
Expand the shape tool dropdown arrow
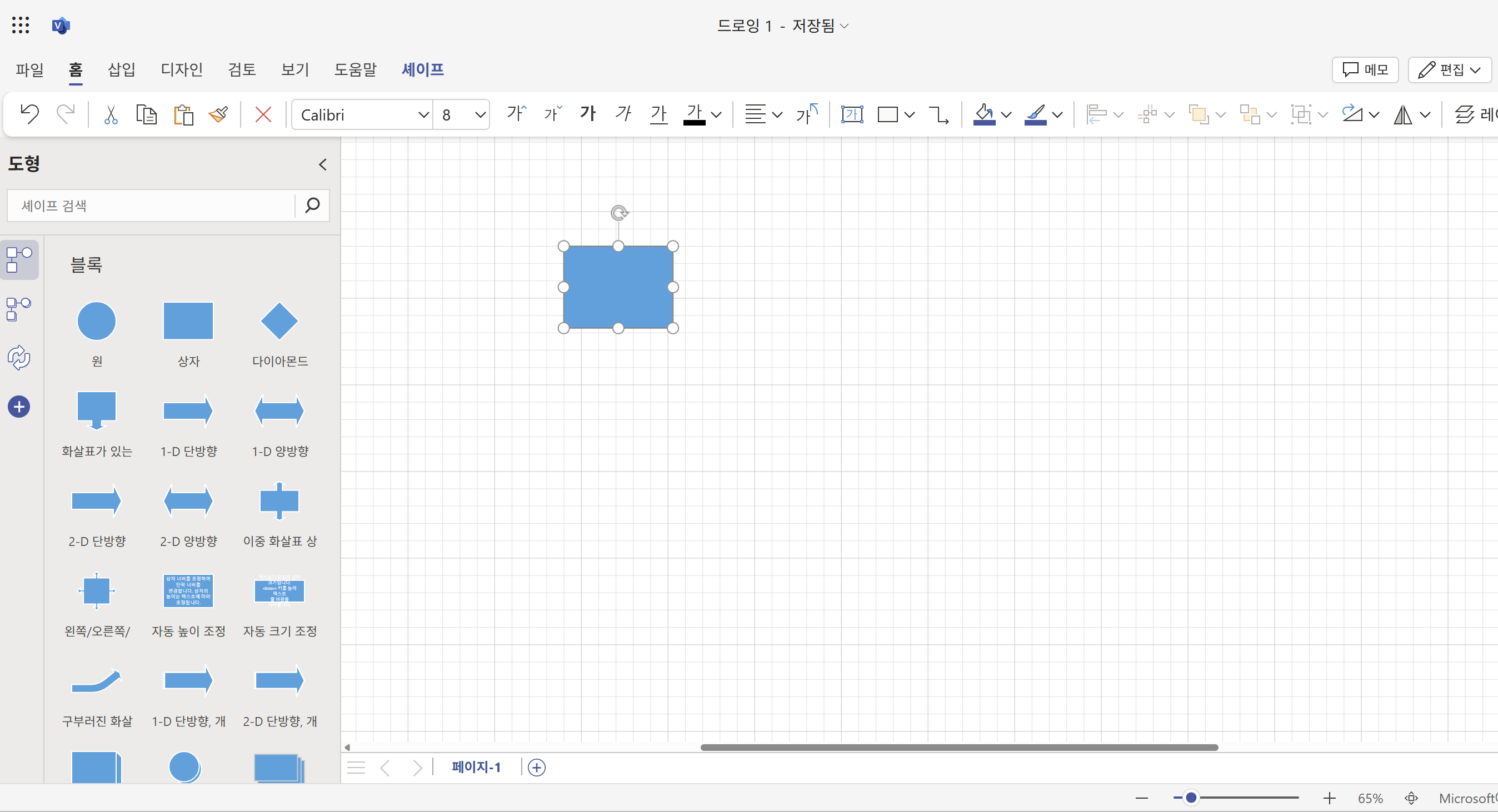910,114
